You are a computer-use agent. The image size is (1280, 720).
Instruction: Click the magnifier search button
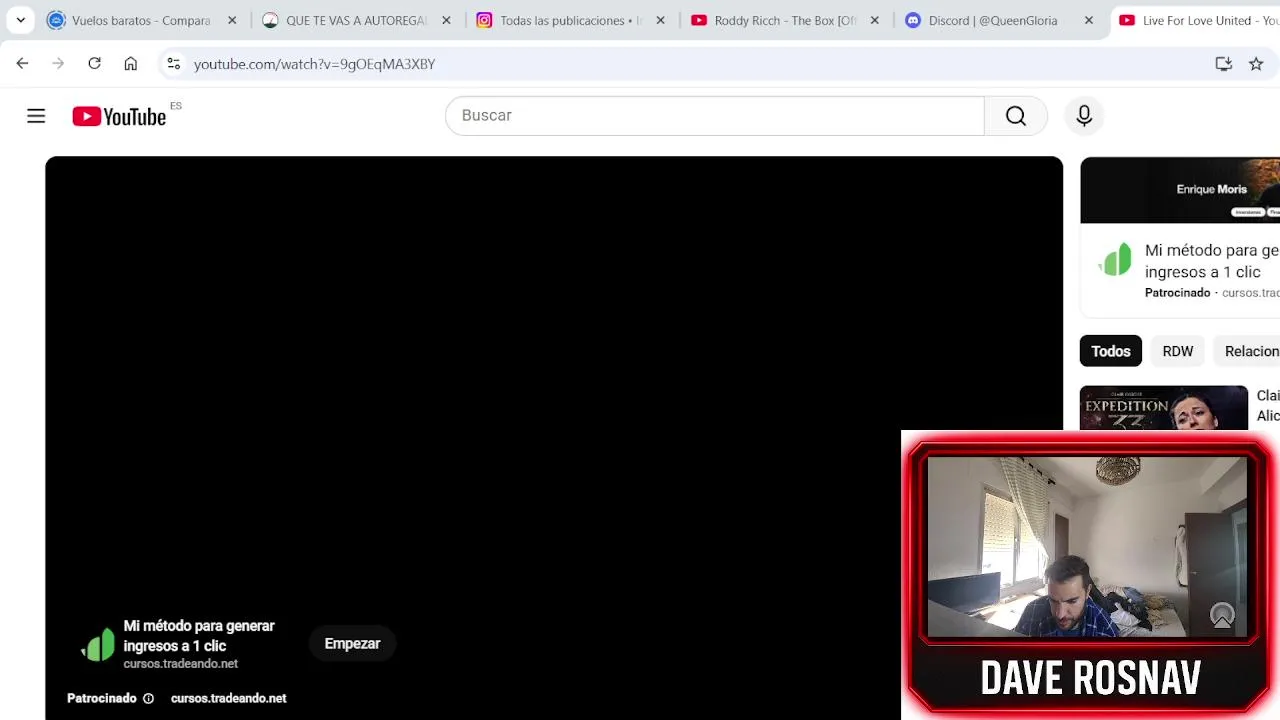pos(1016,116)
